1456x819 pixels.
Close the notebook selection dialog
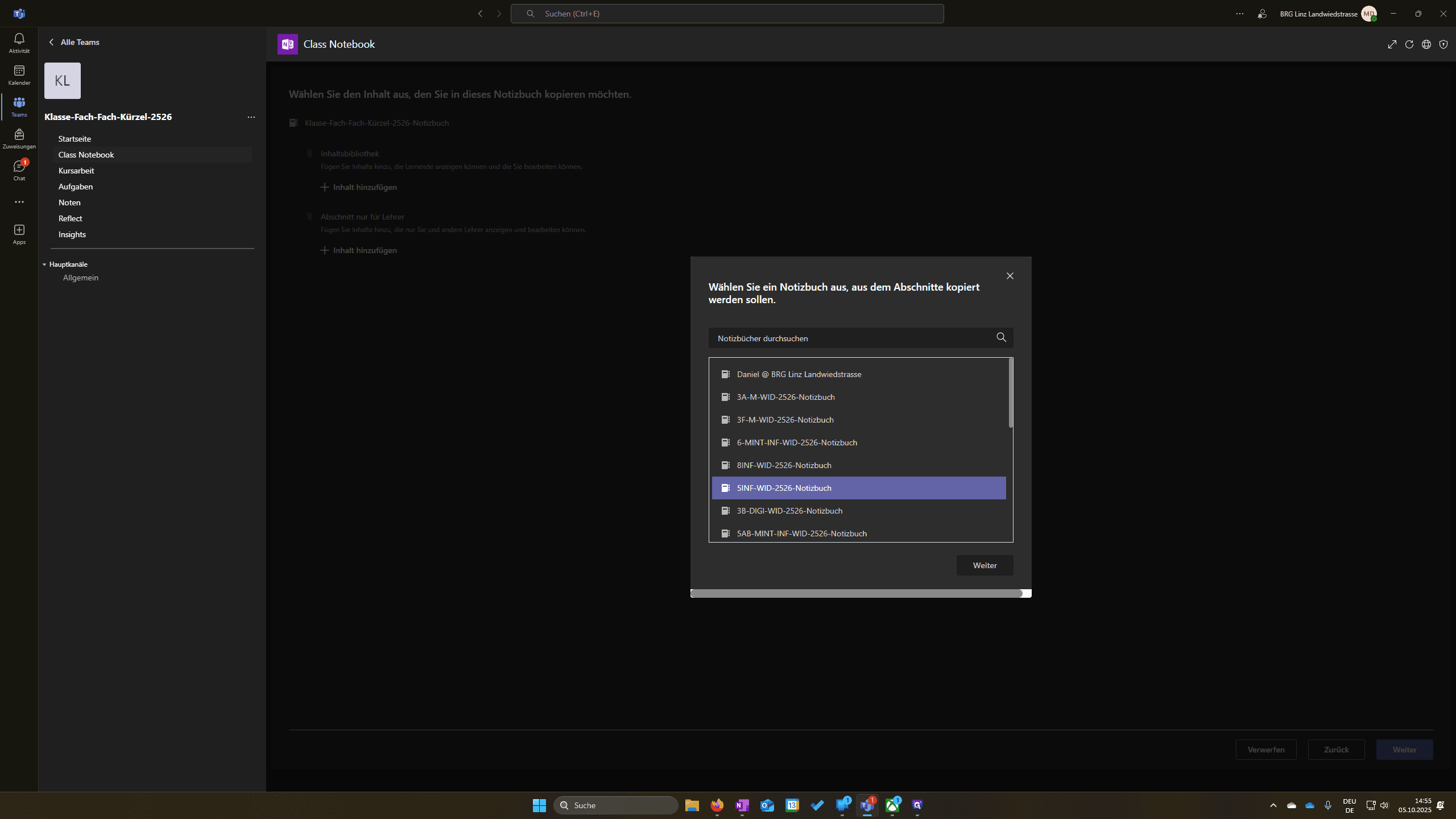point(1010,276)
